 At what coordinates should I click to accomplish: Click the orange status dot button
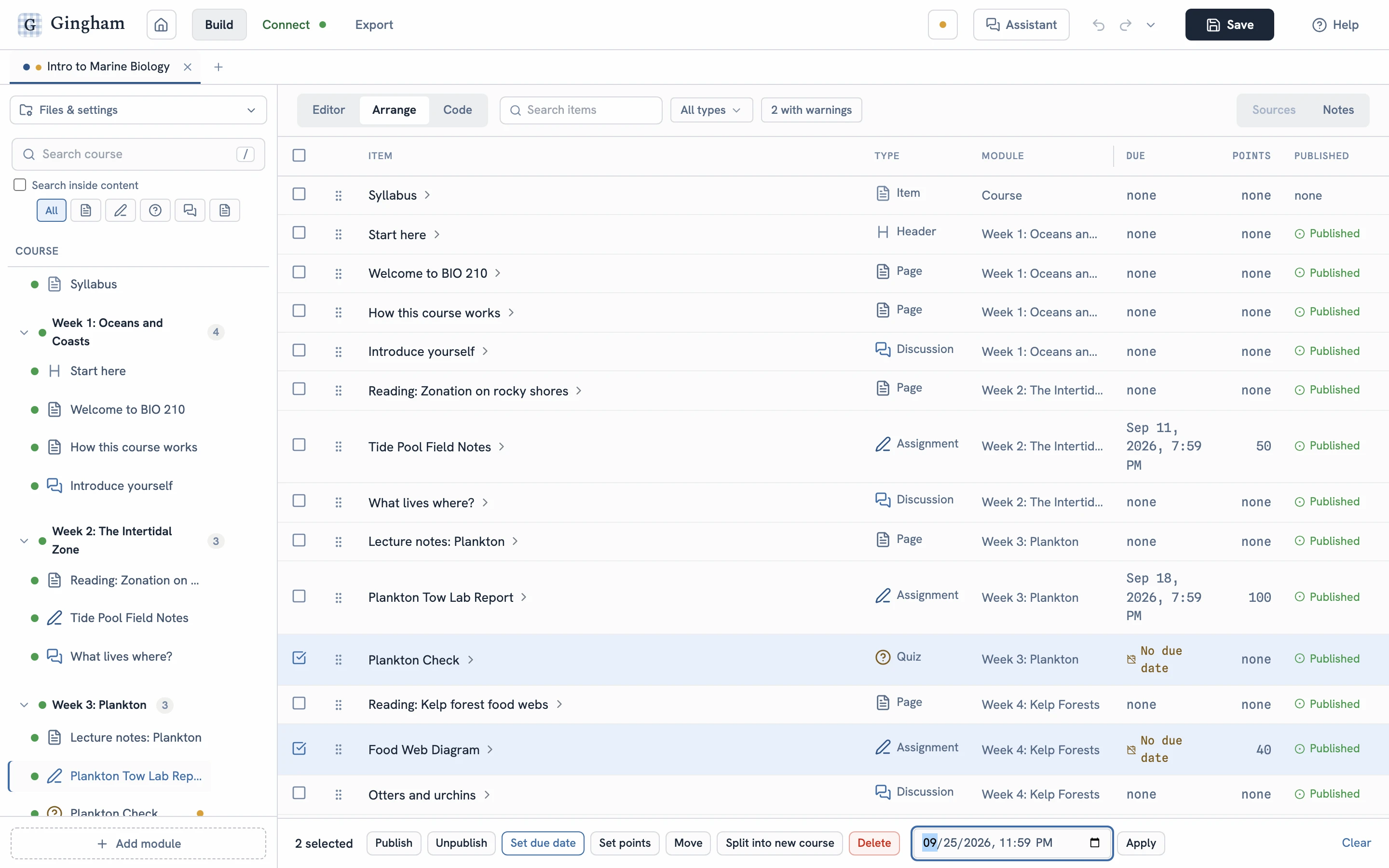click(x=942, y=25)
